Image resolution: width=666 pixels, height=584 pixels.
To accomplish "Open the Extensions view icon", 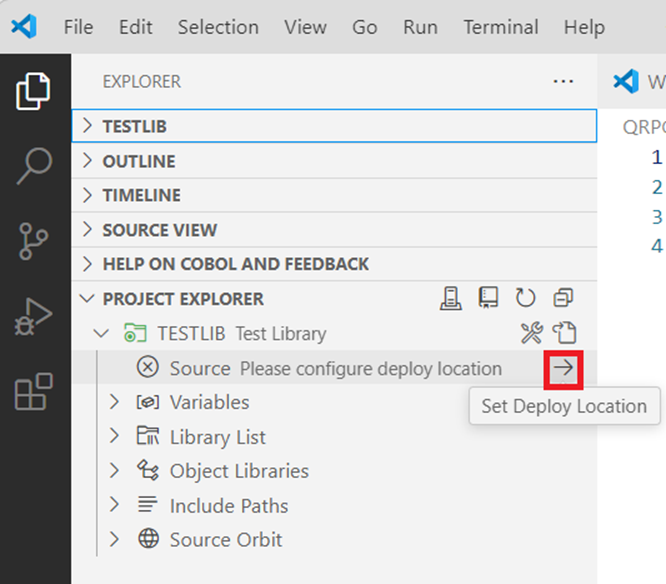I will pos(34,392).
